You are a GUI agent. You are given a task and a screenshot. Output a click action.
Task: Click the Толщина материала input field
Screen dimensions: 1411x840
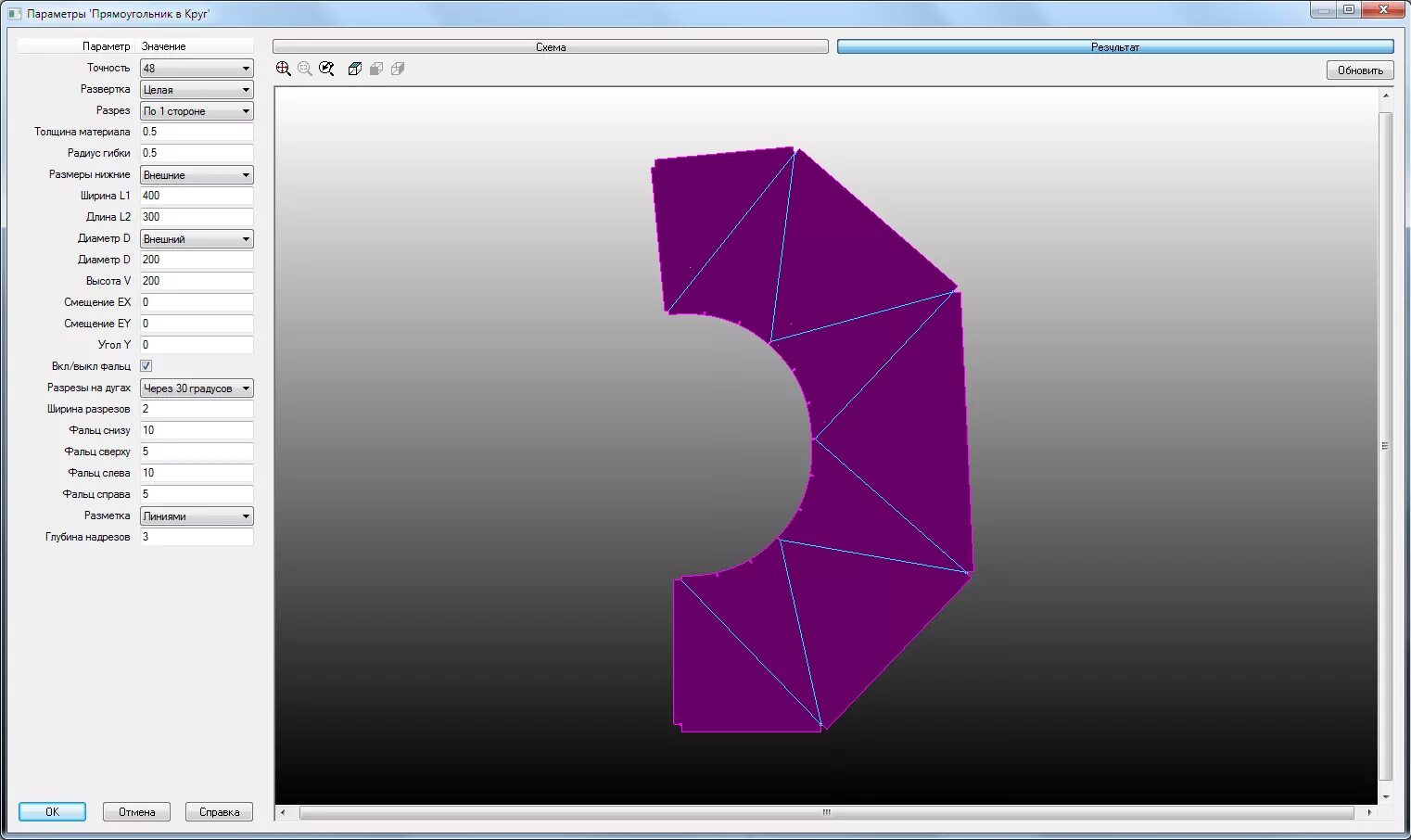click(197, 132)
